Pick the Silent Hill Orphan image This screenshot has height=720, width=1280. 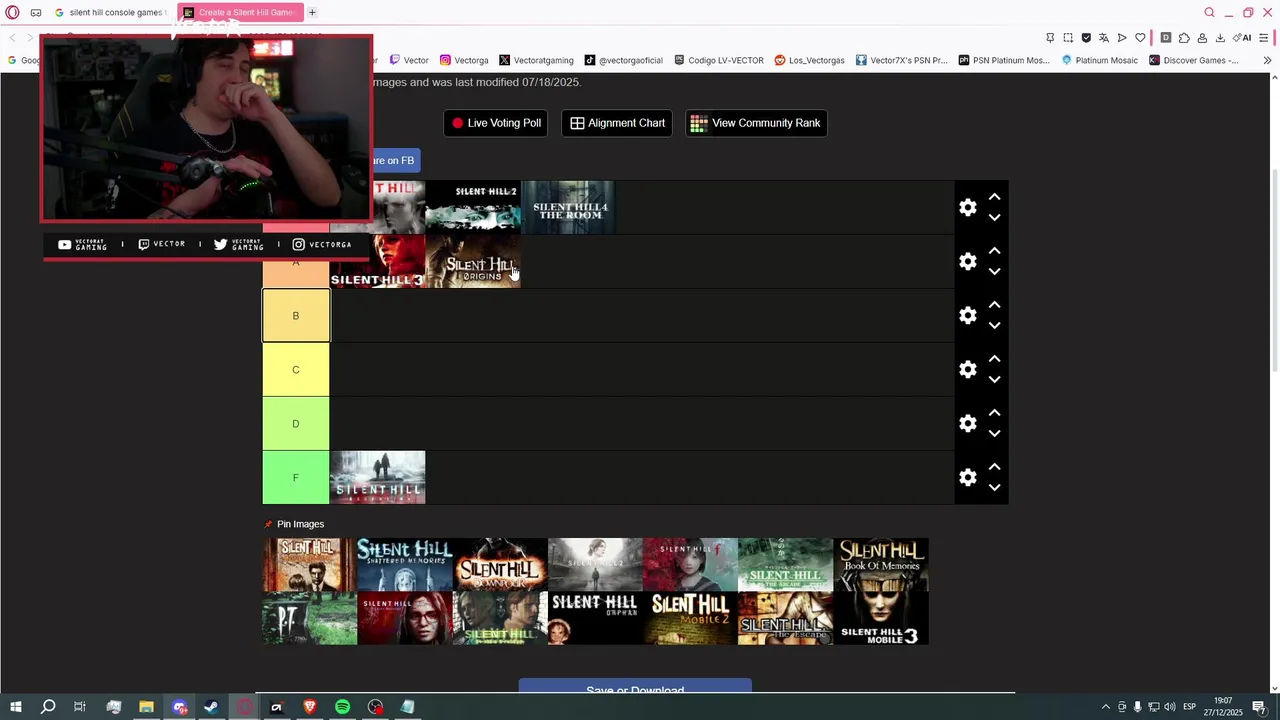coord(595,618)
